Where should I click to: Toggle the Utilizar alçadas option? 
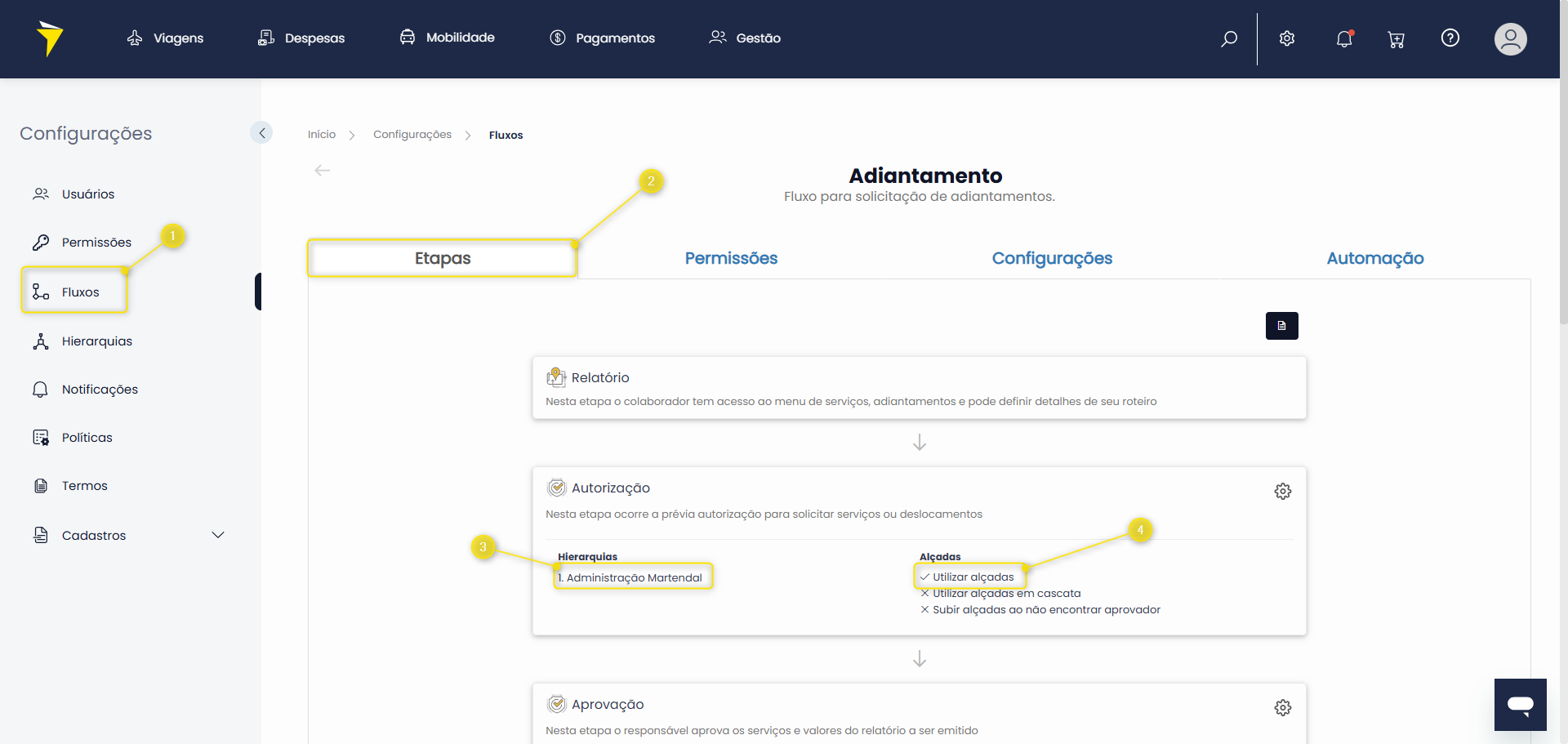tap(972, 577)
